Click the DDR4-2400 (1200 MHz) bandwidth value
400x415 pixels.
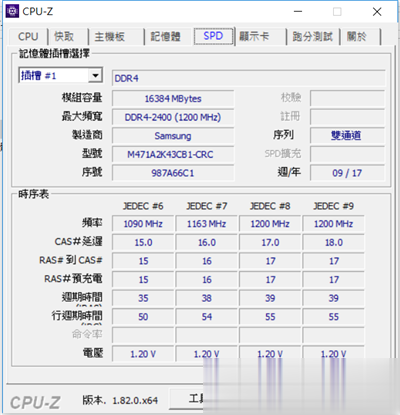(173, 117)
